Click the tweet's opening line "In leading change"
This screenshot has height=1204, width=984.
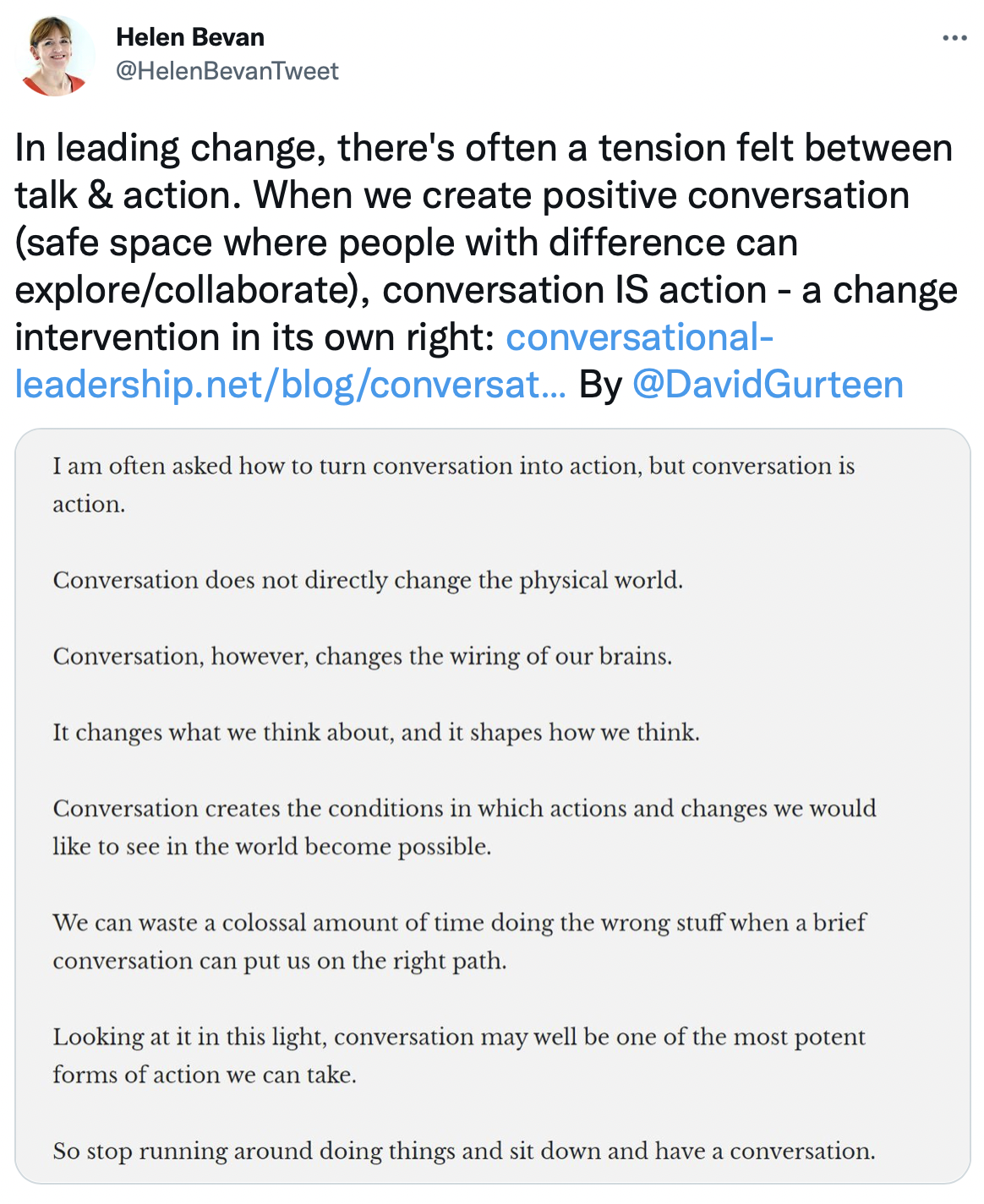(484, 148)
